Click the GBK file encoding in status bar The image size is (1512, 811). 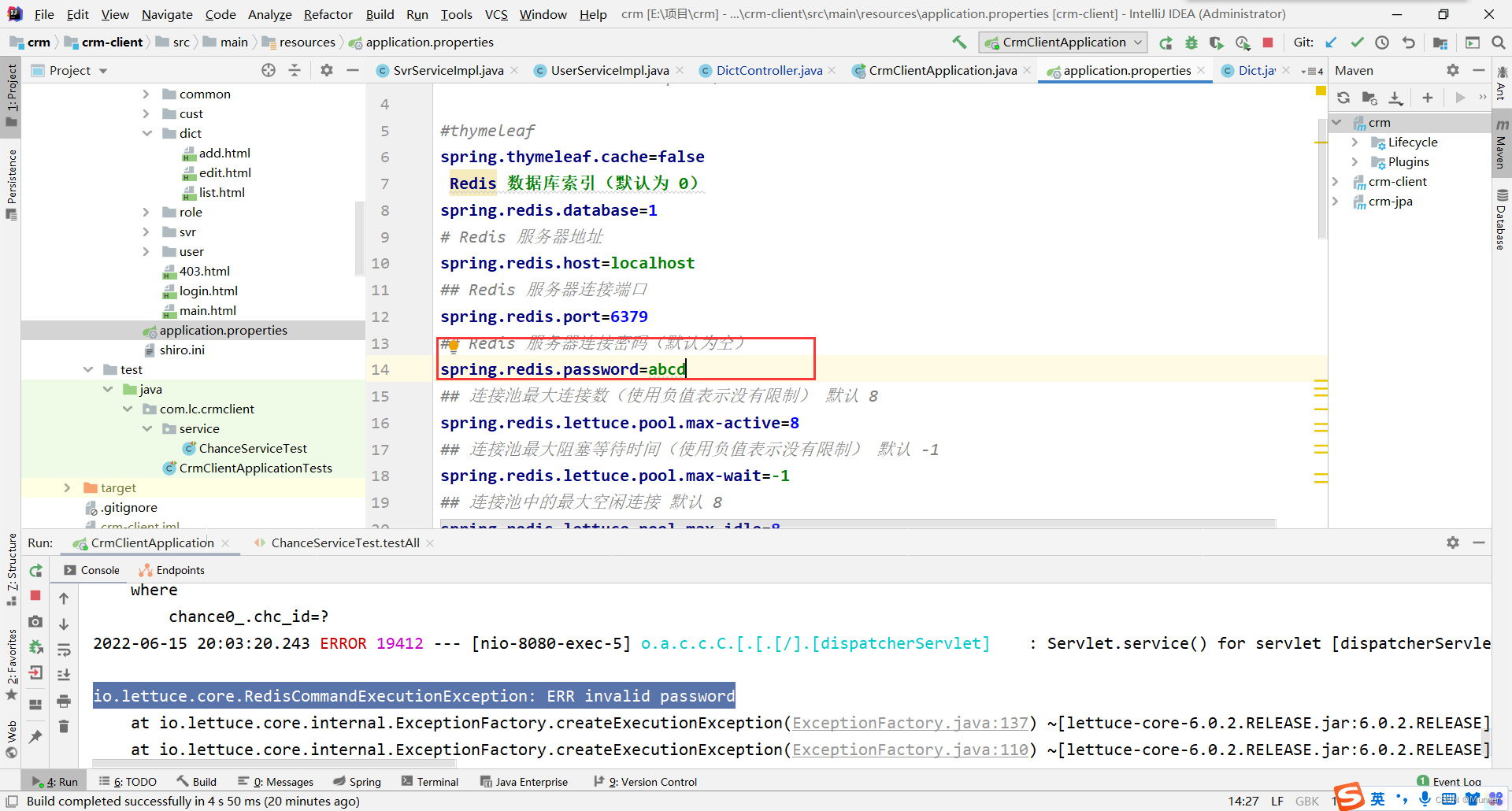(x=1307, y=801)
